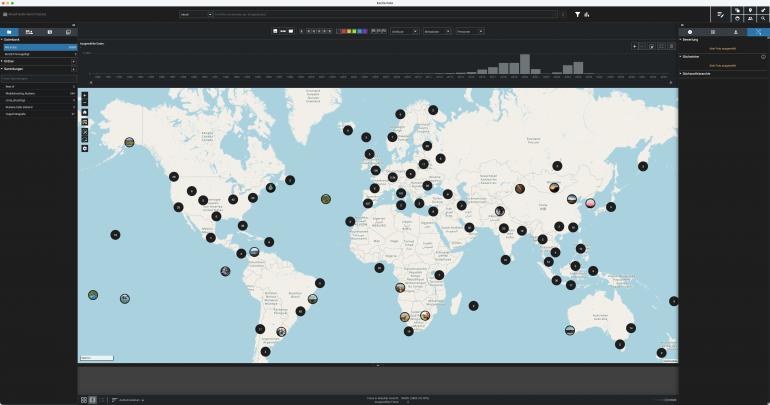Open the grid tab in right panel
The height and width of the screenshot is (405, 770).
[x=713, y=32]
